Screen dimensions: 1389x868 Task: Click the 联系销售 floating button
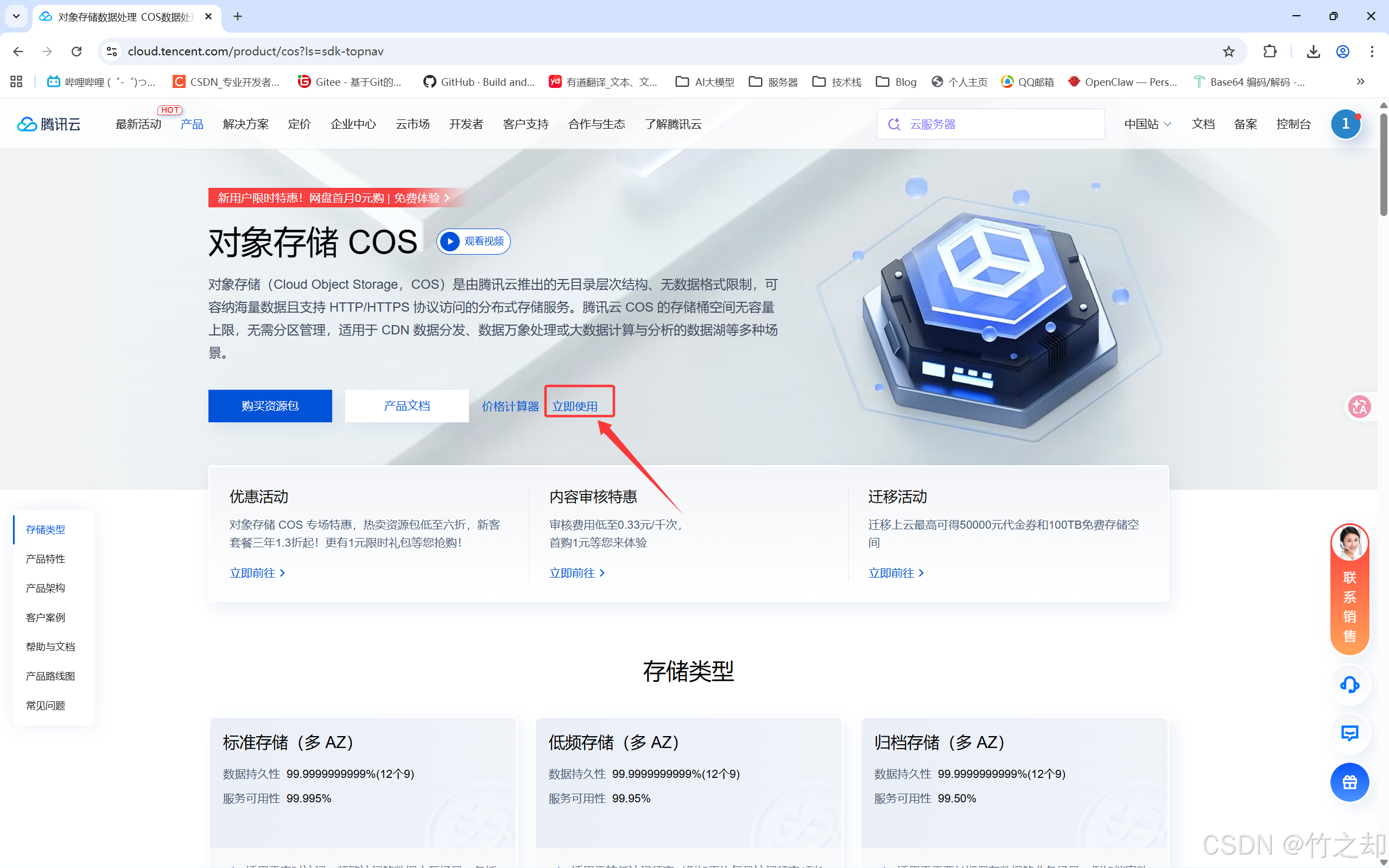point(1349,589)
